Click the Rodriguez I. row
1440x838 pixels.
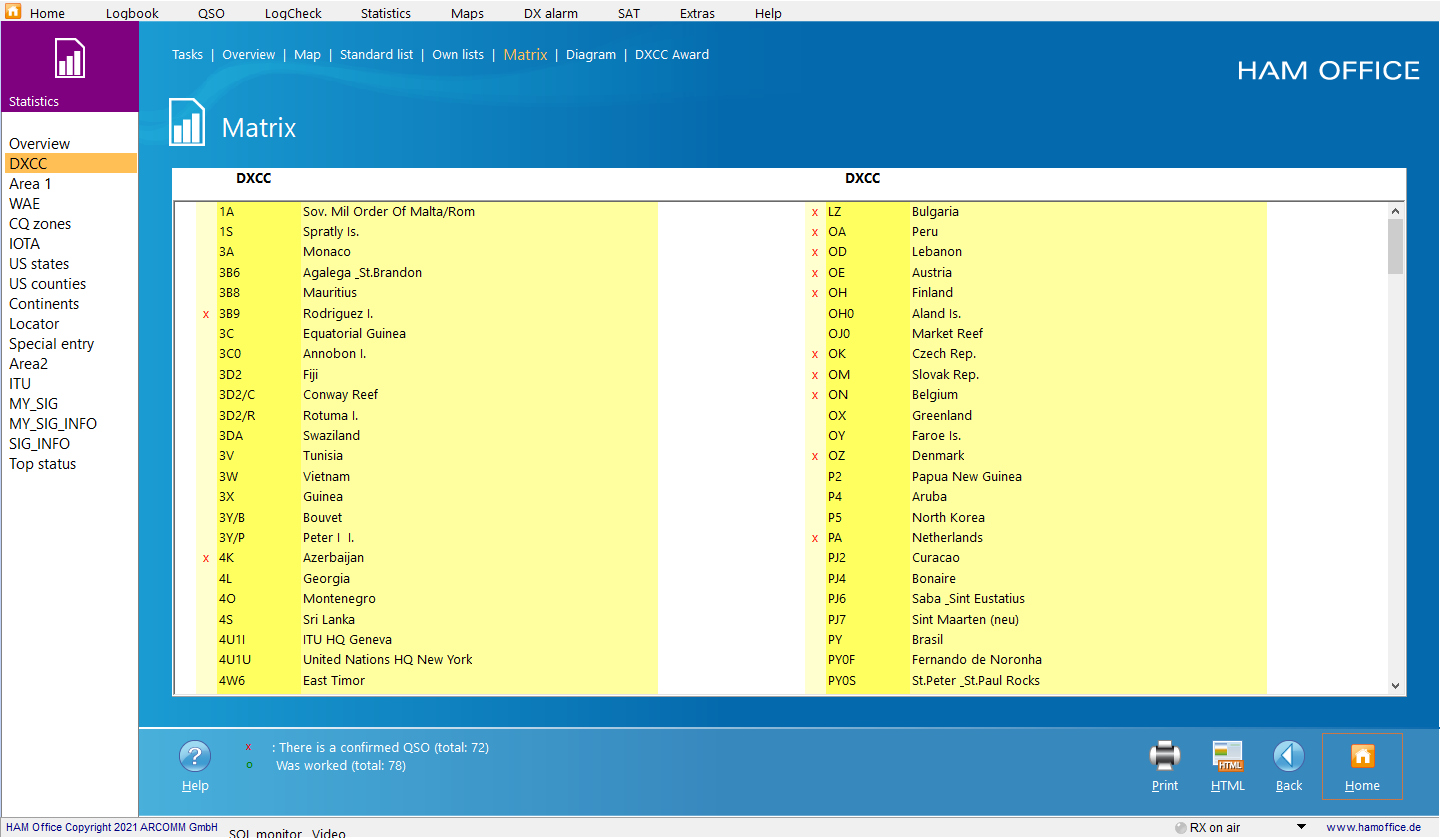(427, 313)
